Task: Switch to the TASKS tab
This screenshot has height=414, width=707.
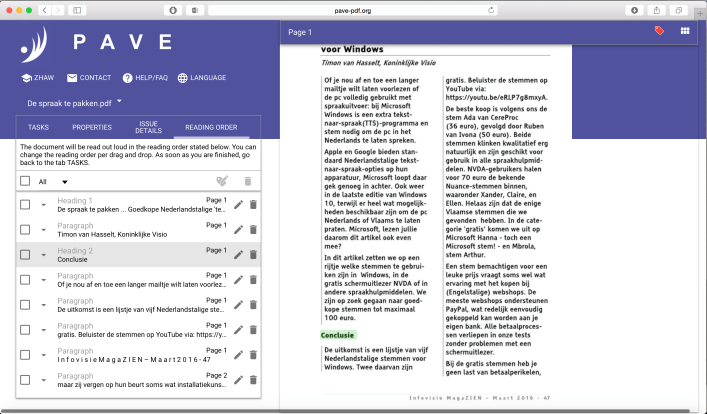Action: coord(38,127)
